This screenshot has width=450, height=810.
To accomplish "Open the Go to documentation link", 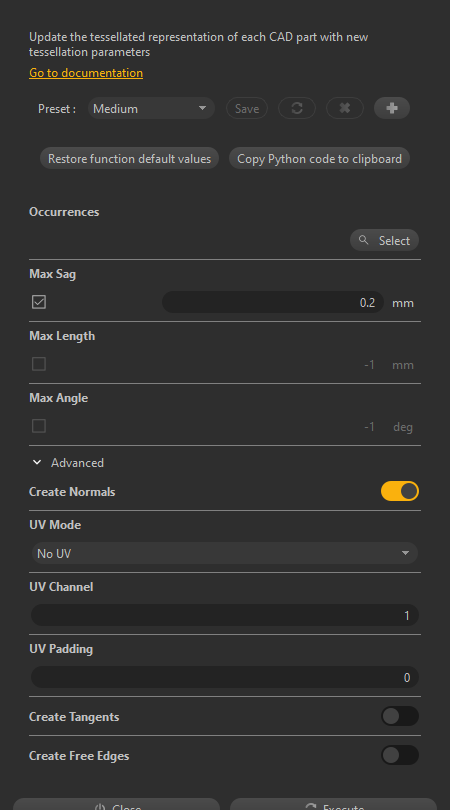I will pos(86,73).
